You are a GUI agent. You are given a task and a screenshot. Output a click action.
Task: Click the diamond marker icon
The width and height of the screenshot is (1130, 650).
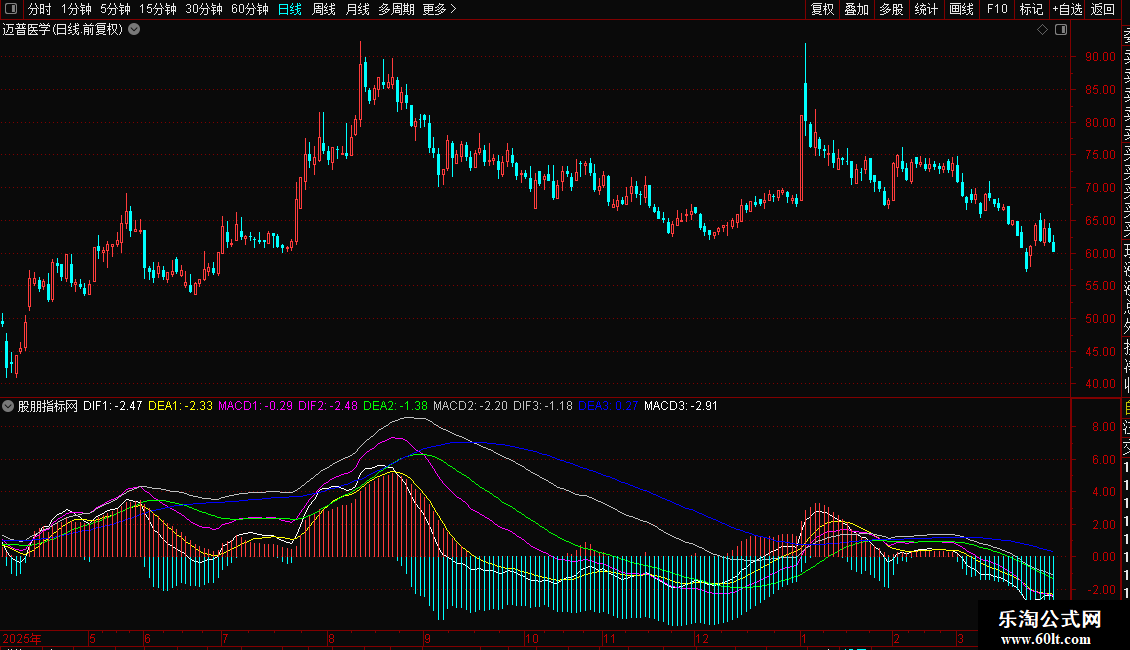(1042, 30)
